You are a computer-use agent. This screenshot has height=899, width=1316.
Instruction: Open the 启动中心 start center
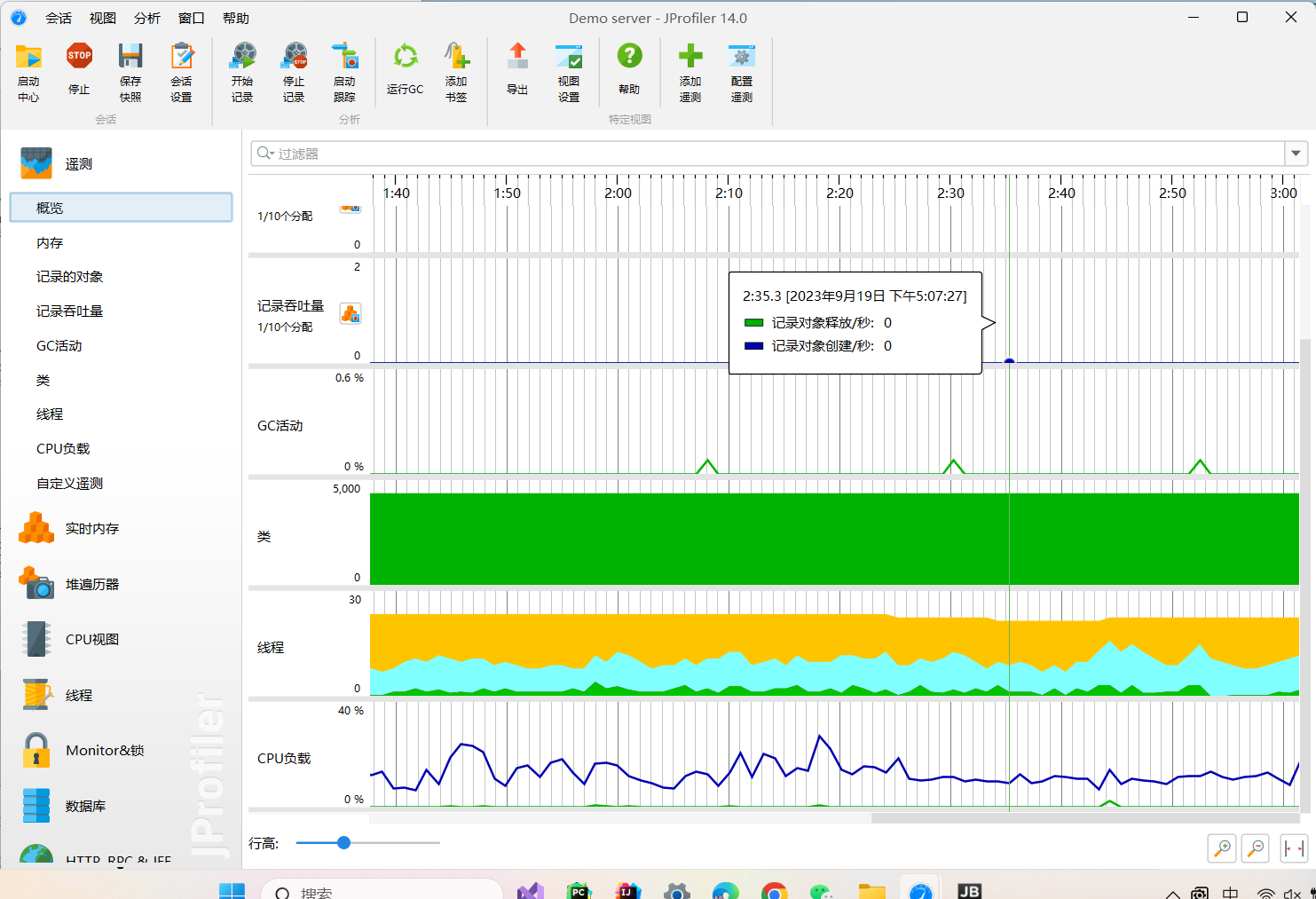28,73
